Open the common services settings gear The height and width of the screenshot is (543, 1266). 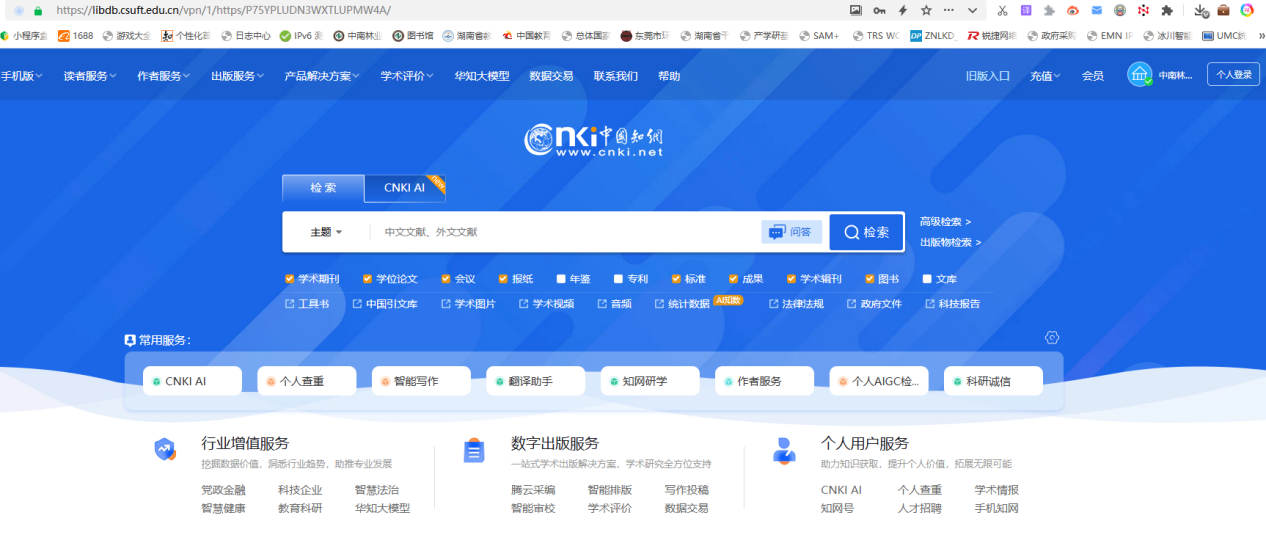tap(1051, 338)
